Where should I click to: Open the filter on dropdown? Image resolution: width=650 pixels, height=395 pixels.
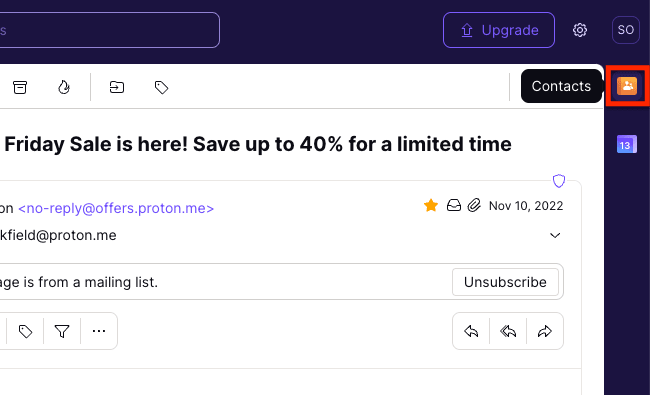pyautogui.click(x=62, y=331)
